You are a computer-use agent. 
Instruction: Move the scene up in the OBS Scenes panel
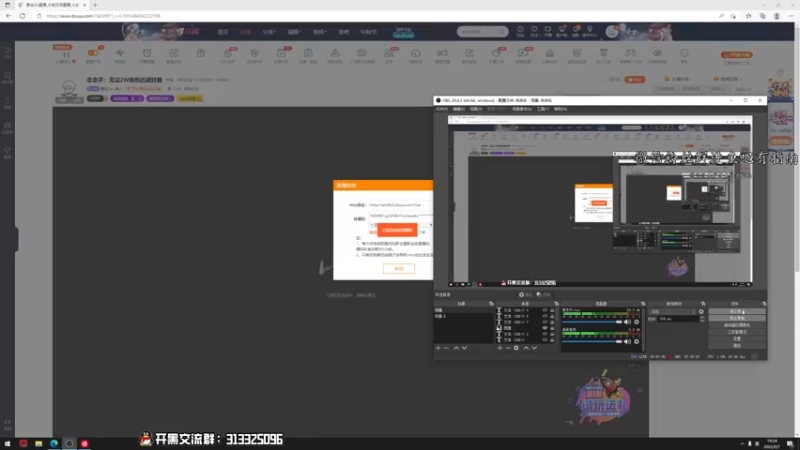pyautogui.click(x=456, y=348)
